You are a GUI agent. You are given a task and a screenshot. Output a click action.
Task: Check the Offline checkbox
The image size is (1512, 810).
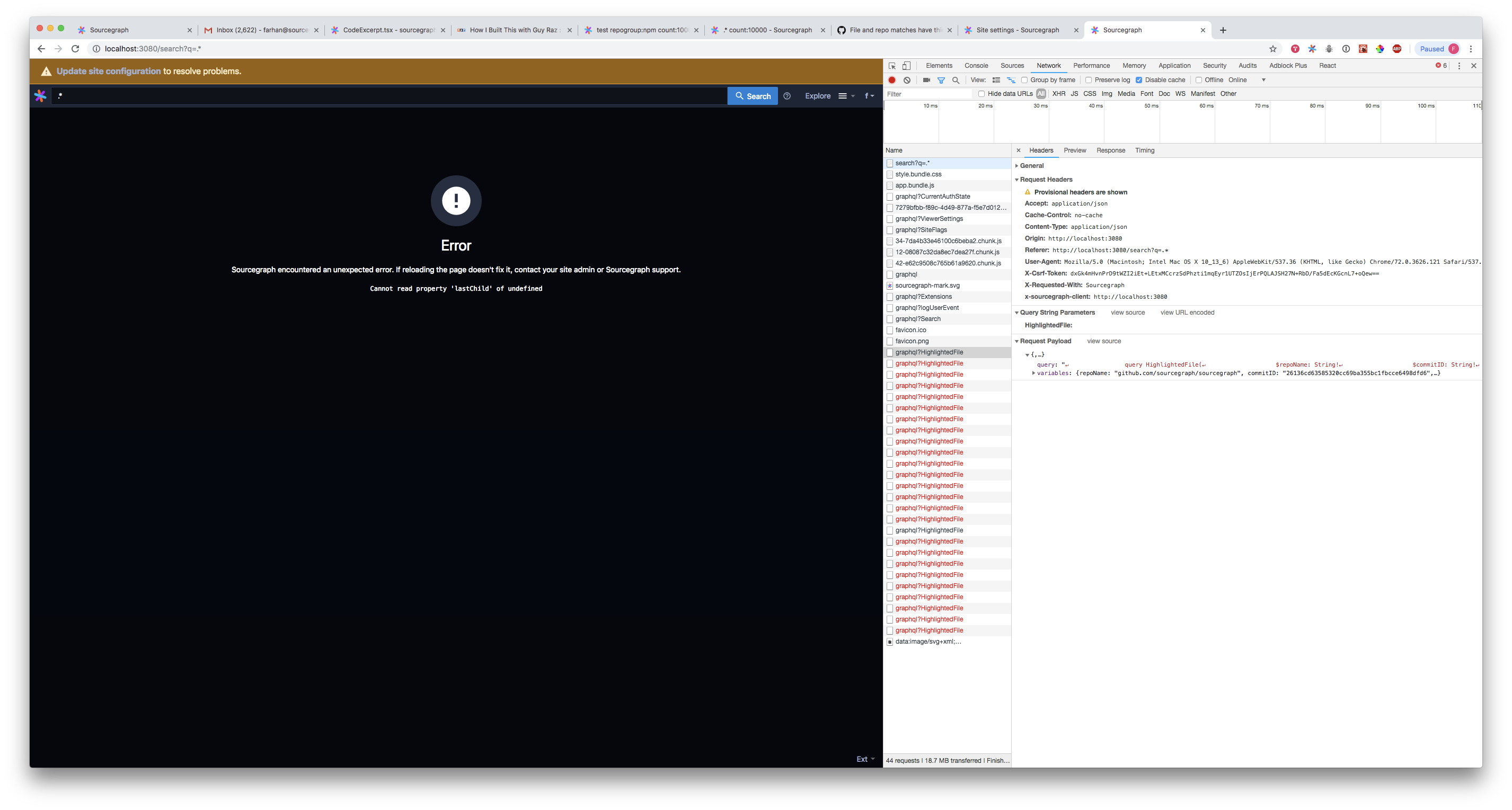pyautogui.click(x=1199, y=80)
